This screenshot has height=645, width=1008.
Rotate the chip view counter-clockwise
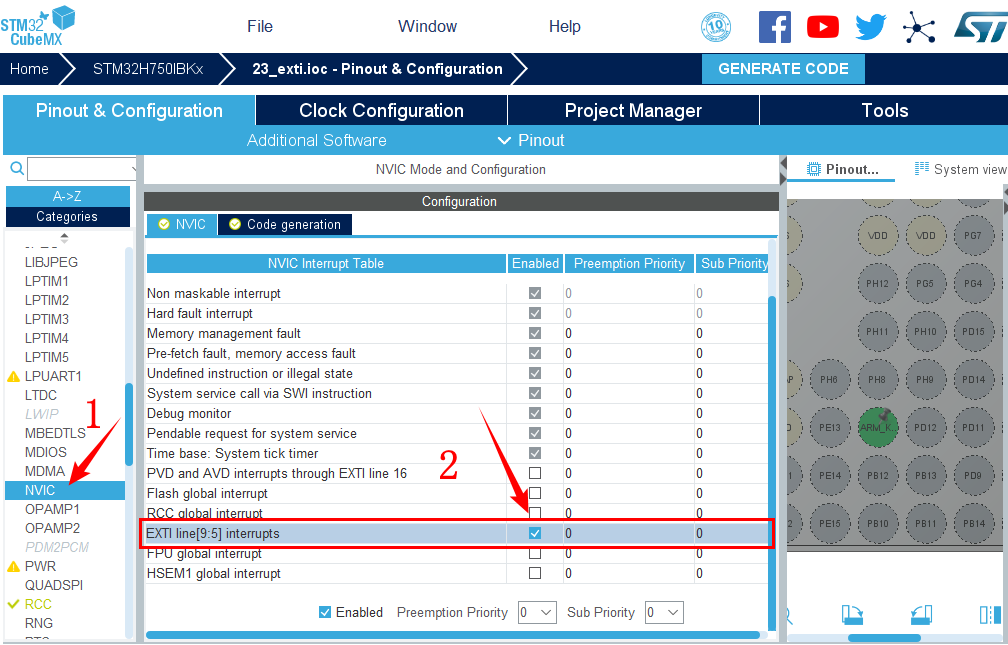pyautogui.click(x=921, y=614)
